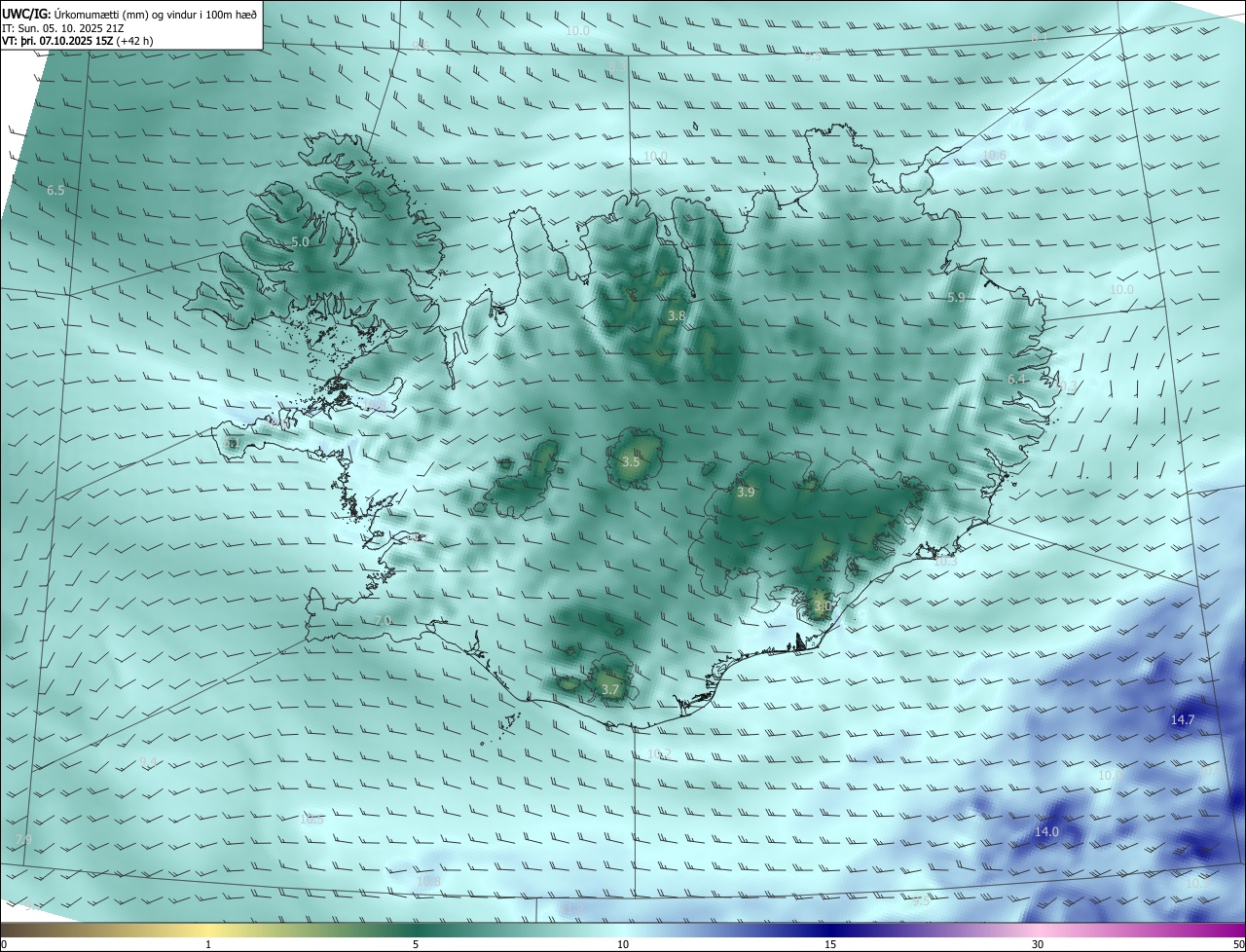Click the colour scale tick label 50
1246x952 pixels.
pyautogui.click(x=1238, y=944)
